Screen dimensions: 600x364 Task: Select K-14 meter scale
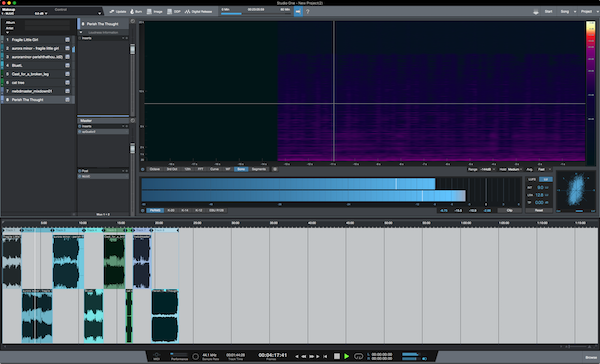tap(185, 211)
